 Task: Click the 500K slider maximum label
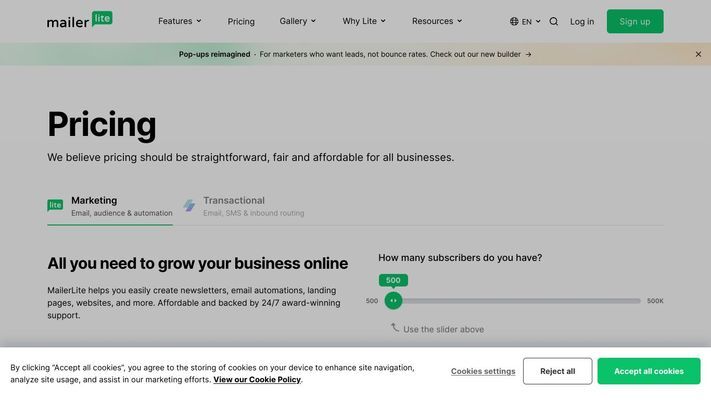point(655,301)
